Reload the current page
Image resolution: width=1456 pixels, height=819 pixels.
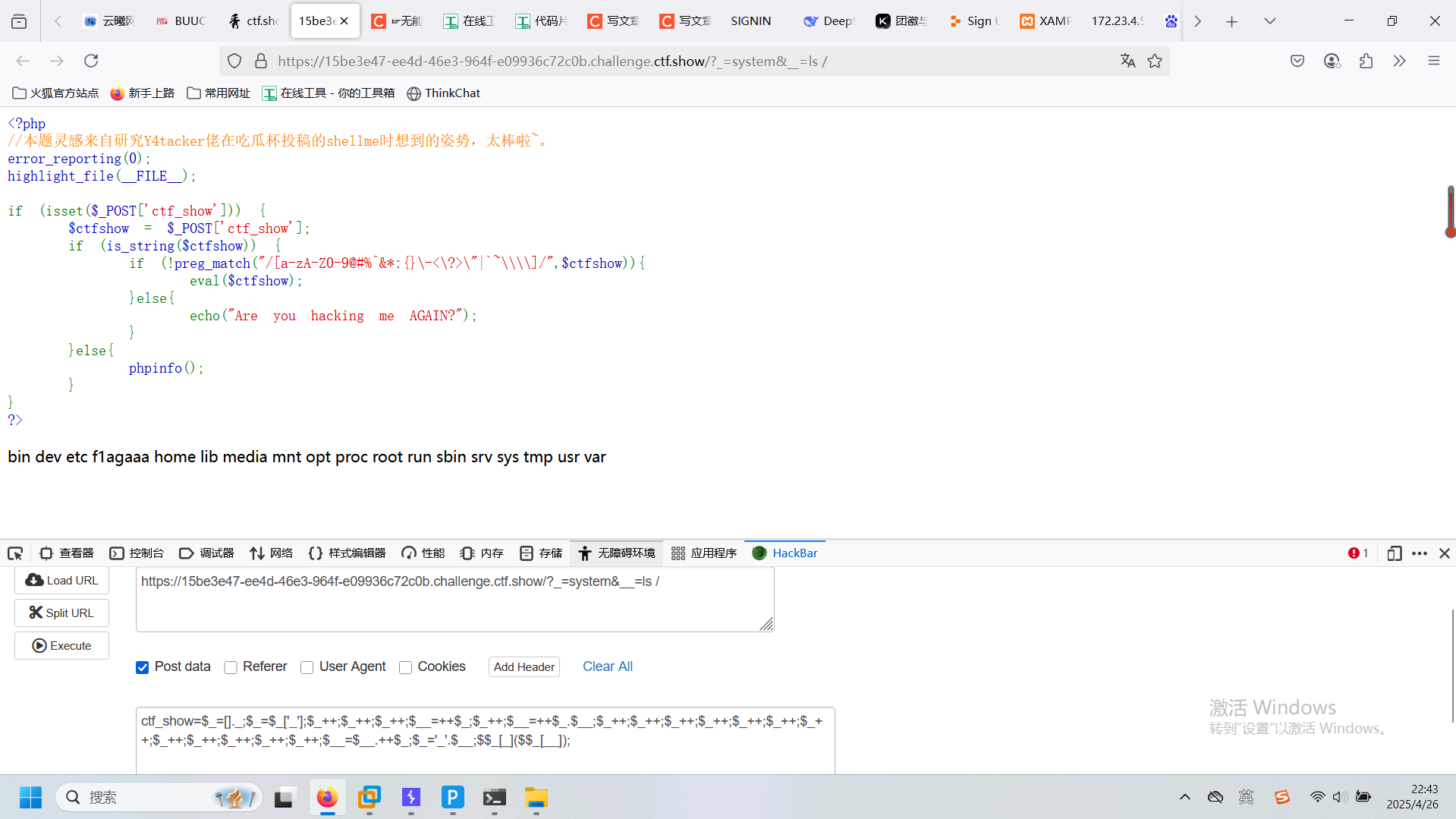[x=91, y=61]
